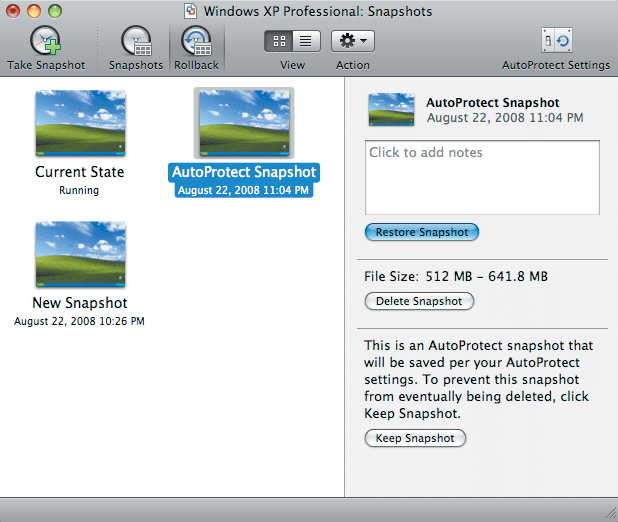The width and height of the screenshot is (618, 522).
Task: Click the AutoProtect Snapshot preview in details pane
Action: tap(391, 110)
